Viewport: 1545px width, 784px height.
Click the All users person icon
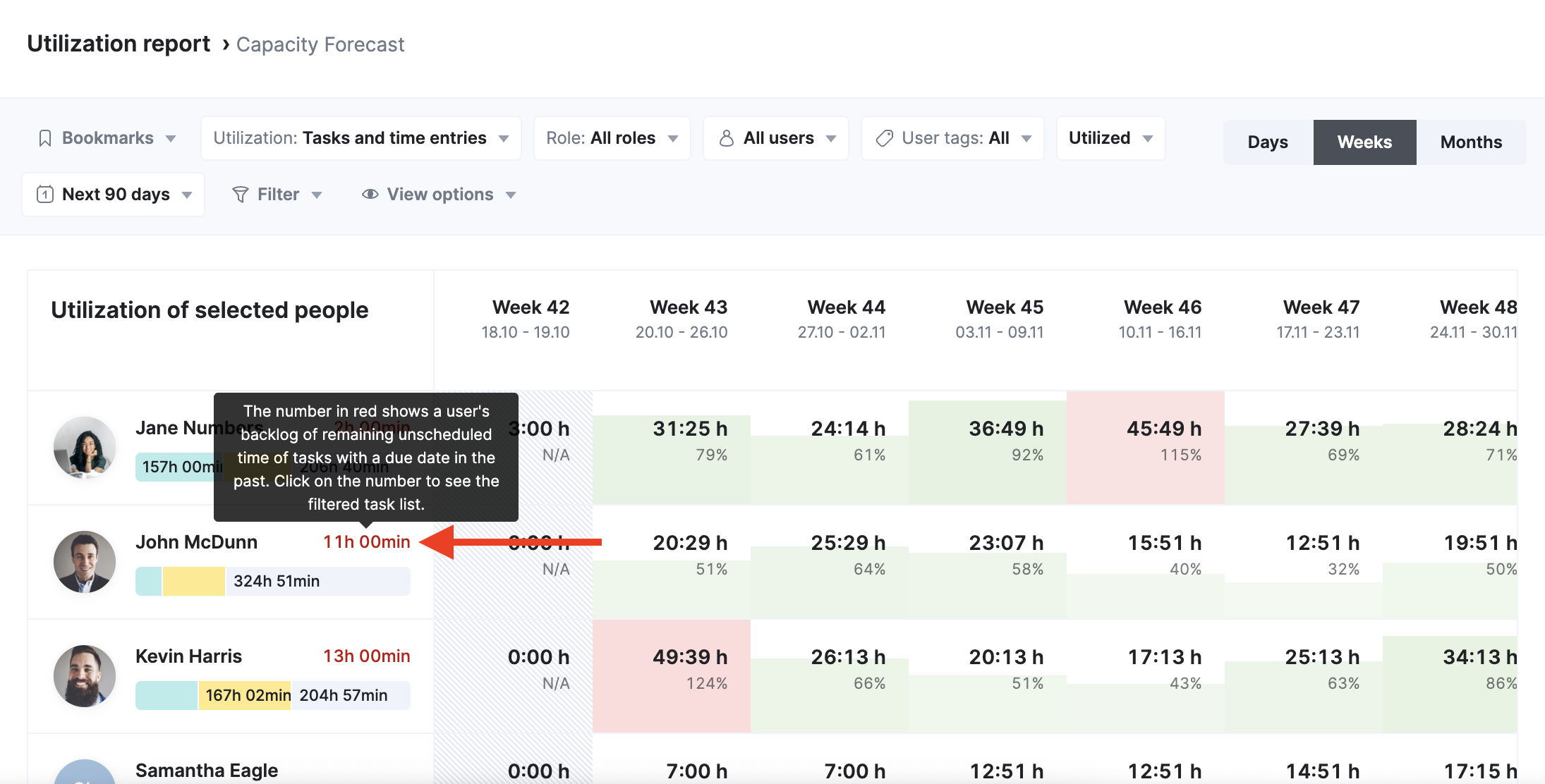(x=726, y=138)
